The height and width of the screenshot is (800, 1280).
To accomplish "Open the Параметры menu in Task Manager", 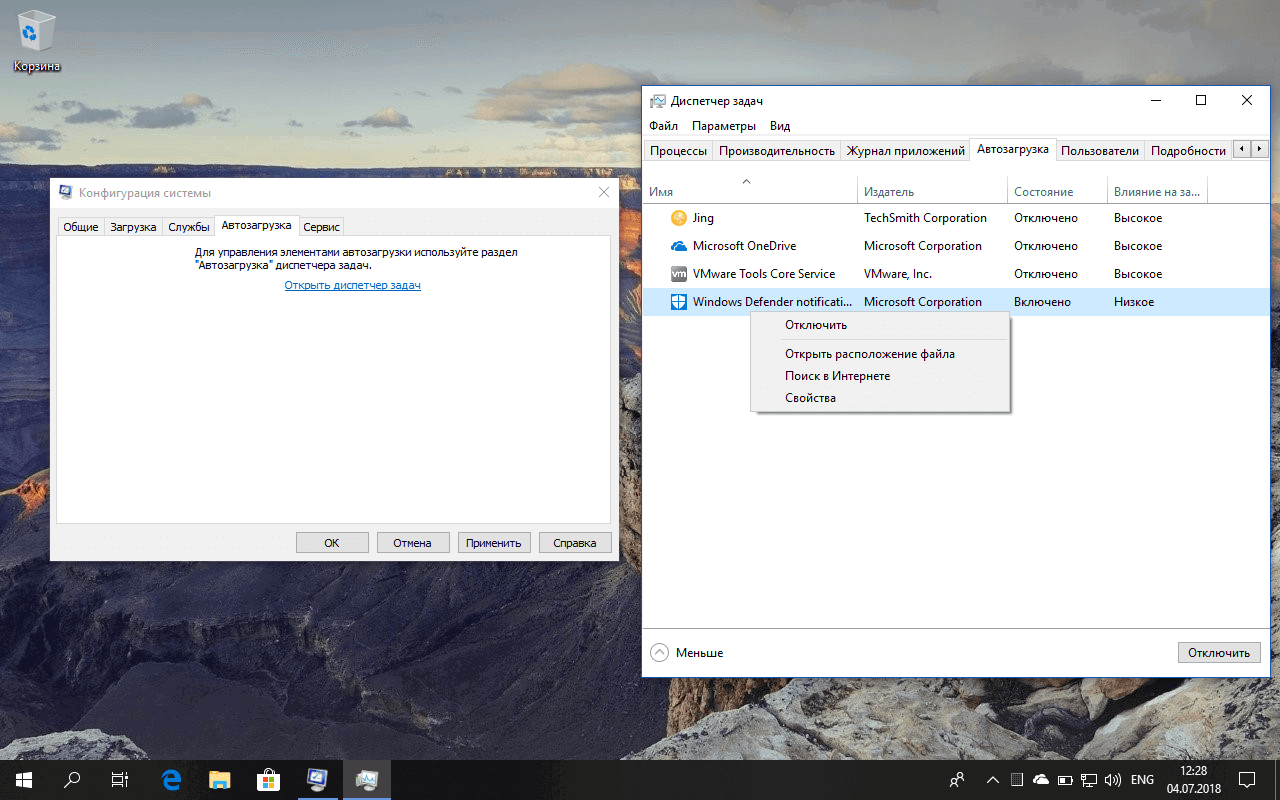I will coord(724,126).
